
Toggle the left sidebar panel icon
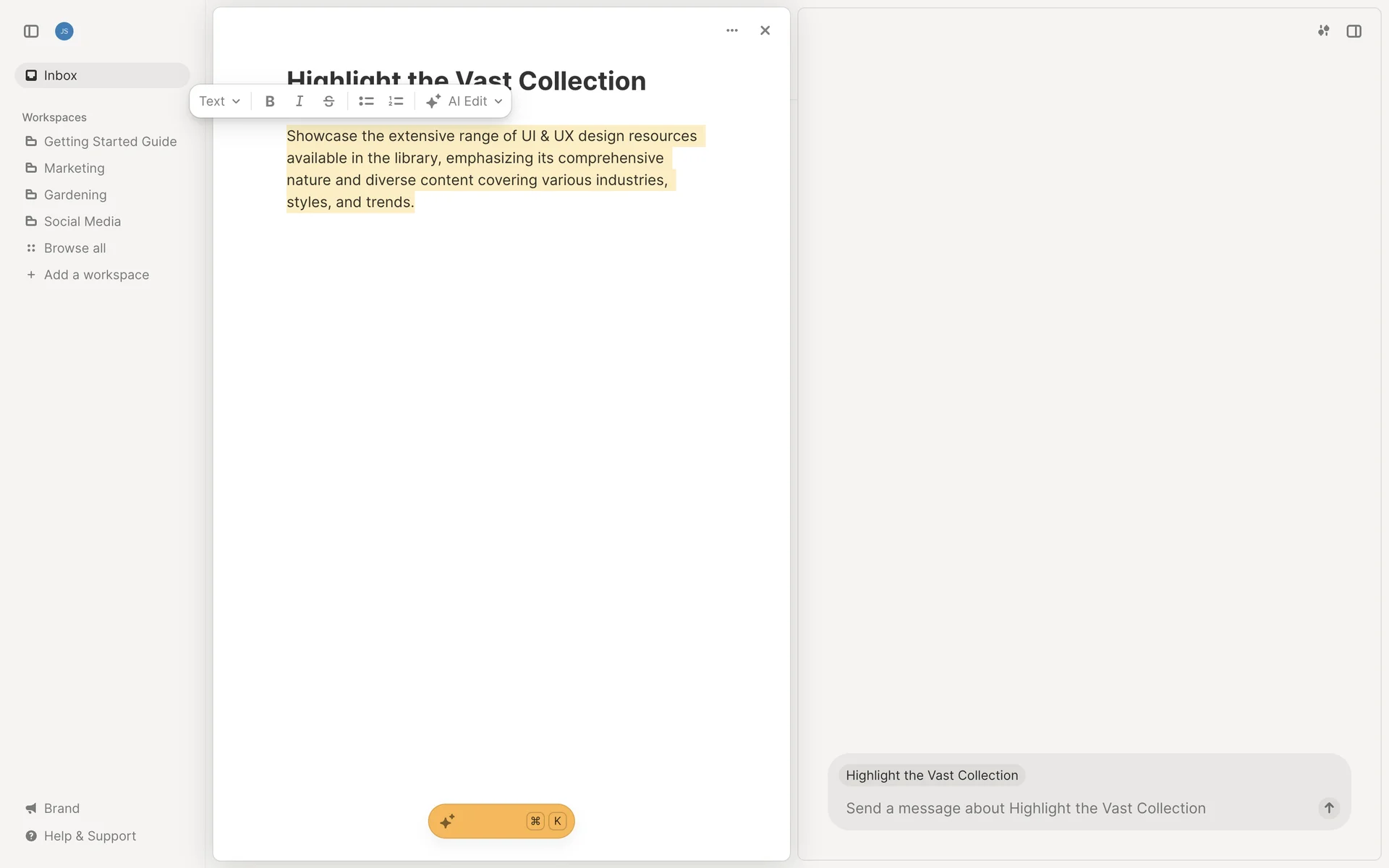coord(31,31)
